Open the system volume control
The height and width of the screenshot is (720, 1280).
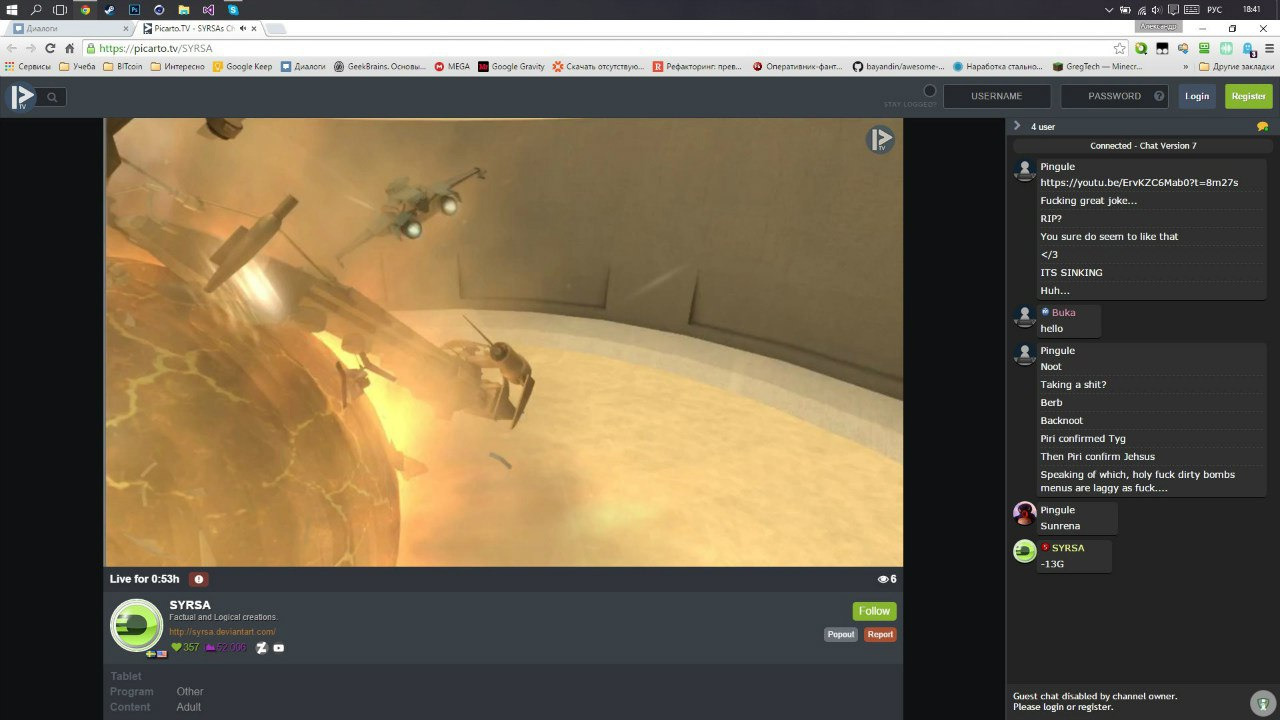tap(1155, 9)
